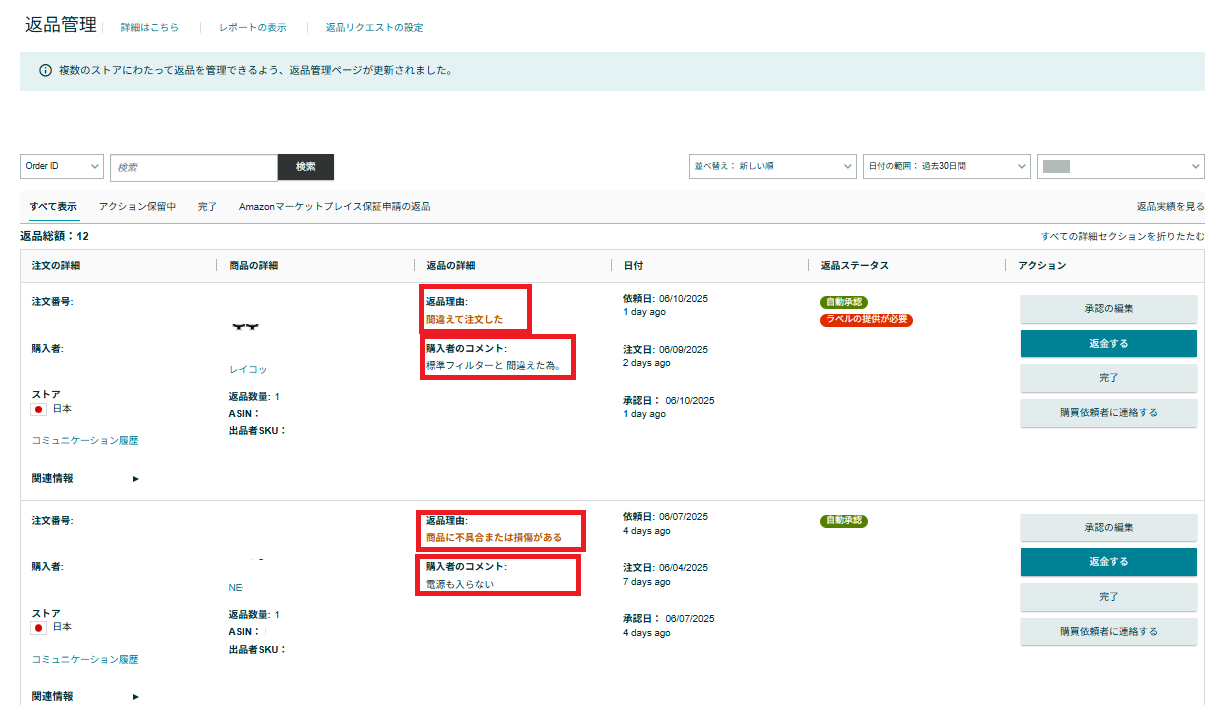The width and height of the screenshot is (1221, 705).
Task: Open the 並べ替え sort order dropdown
Action: point(772,166)
